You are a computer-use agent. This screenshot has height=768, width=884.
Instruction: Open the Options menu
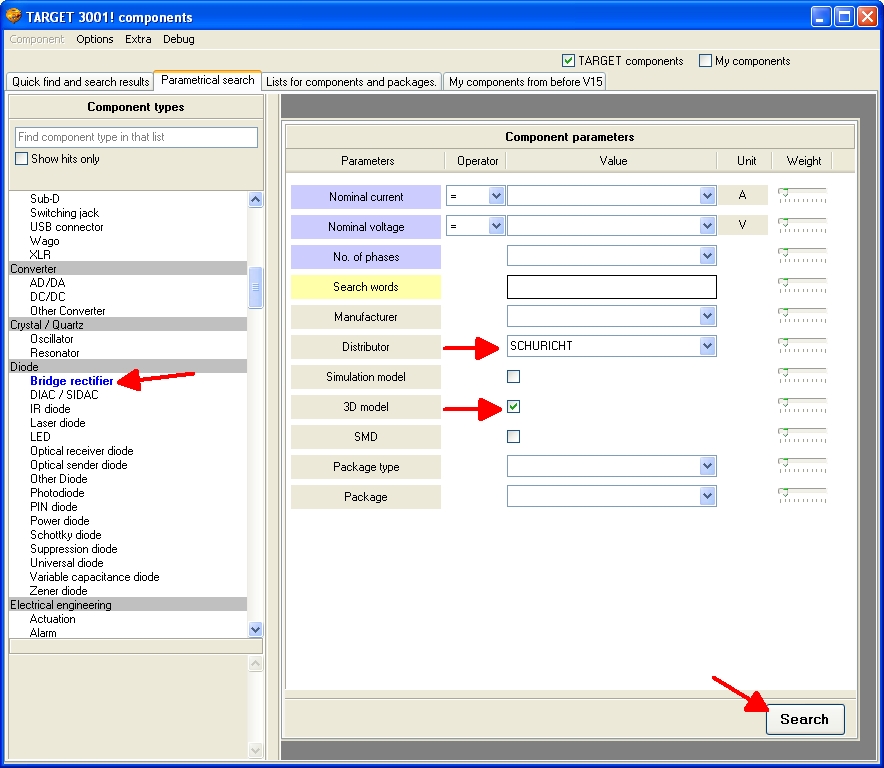(x=94, y=39)
